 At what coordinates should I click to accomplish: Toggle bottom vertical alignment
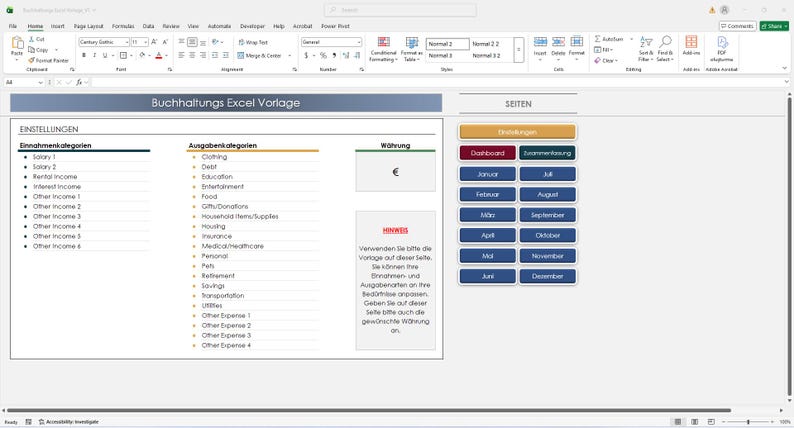pyautogui.click(x=203, y=42)
